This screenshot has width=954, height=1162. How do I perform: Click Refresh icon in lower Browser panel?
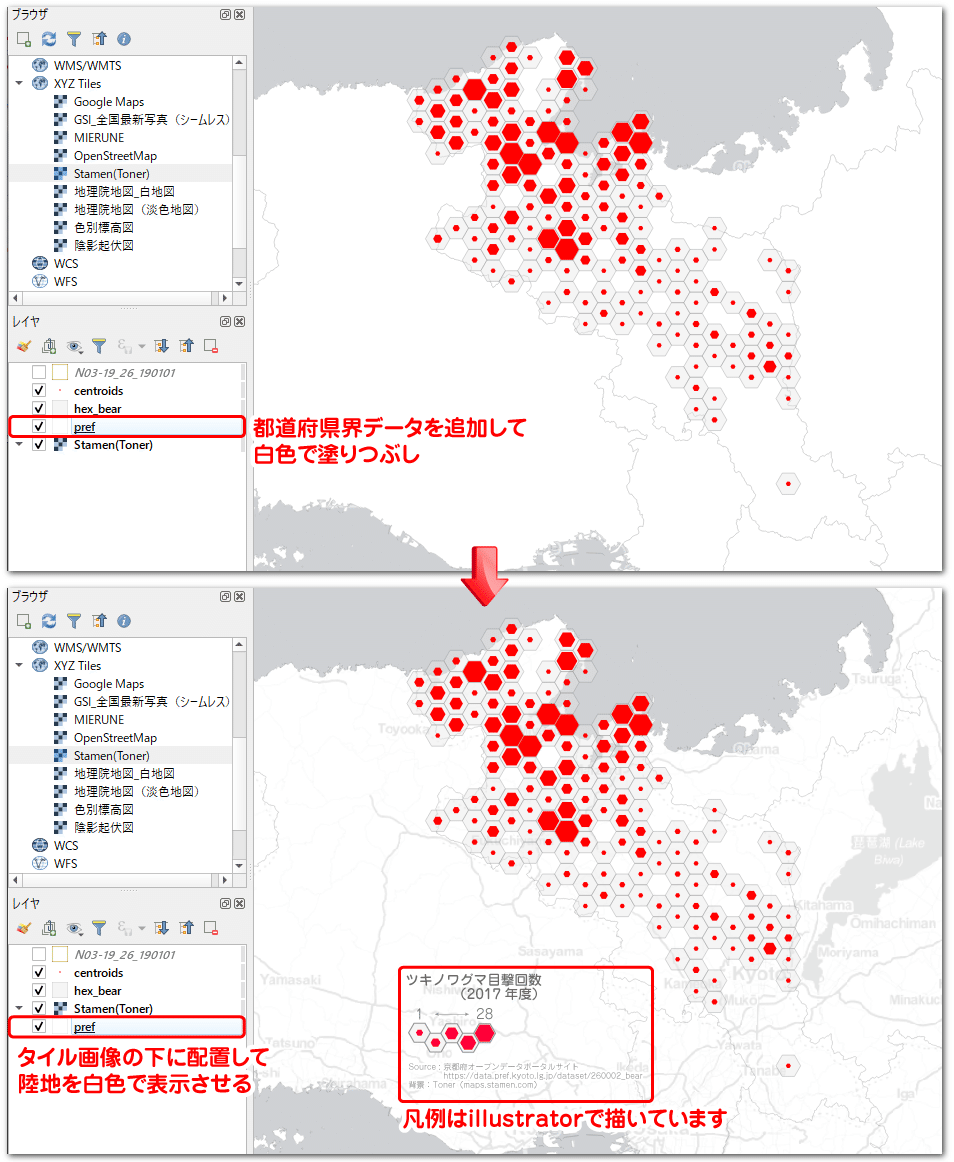(49, 620)
